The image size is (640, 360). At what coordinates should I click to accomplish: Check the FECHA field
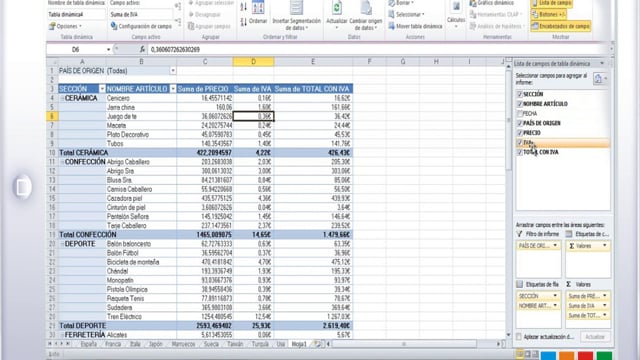(520, 113)
